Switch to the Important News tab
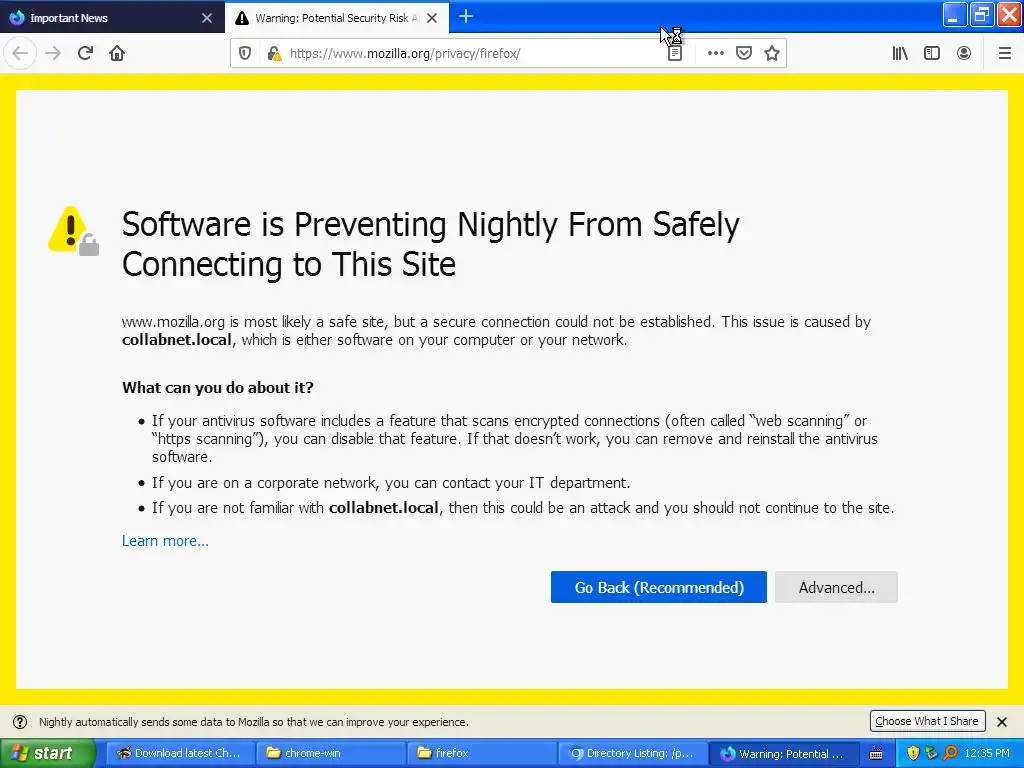This screenshot has width=1024, height=768. click(x=112, y=18)
